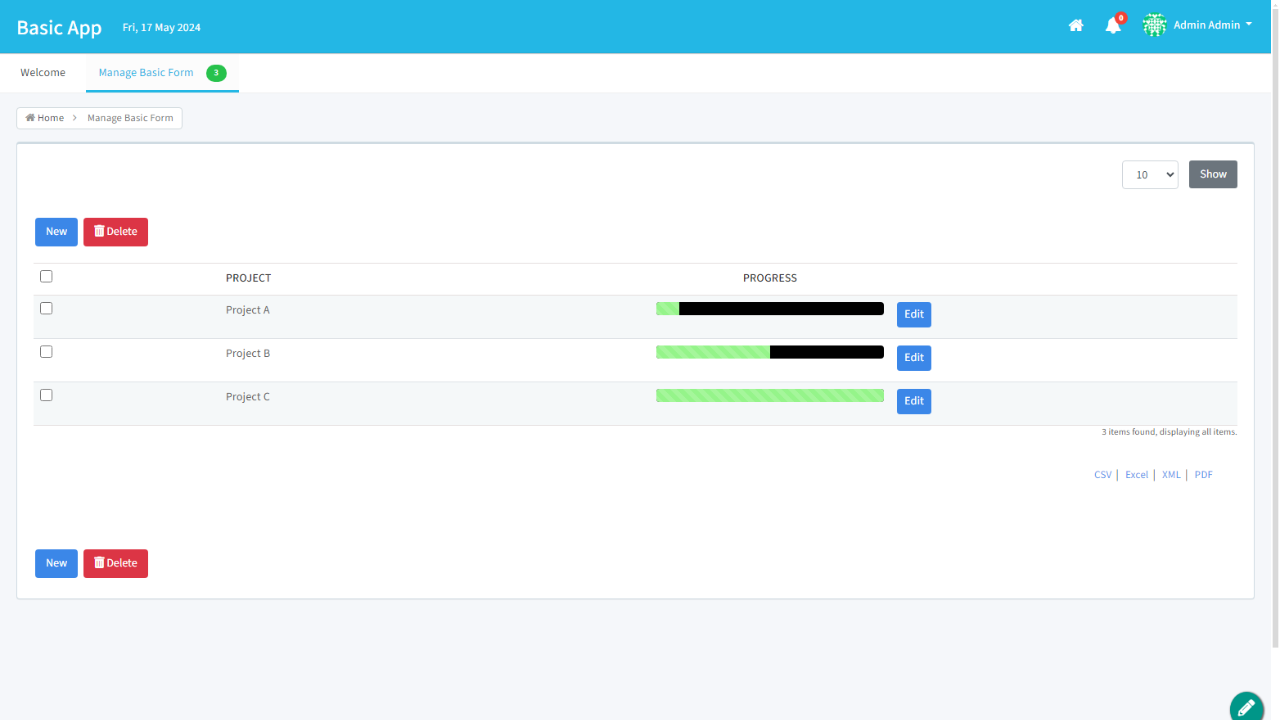Check the Project B row checkbox
Image resolution: width=1280 pixels, height=720 pixels.
(46, 352)
